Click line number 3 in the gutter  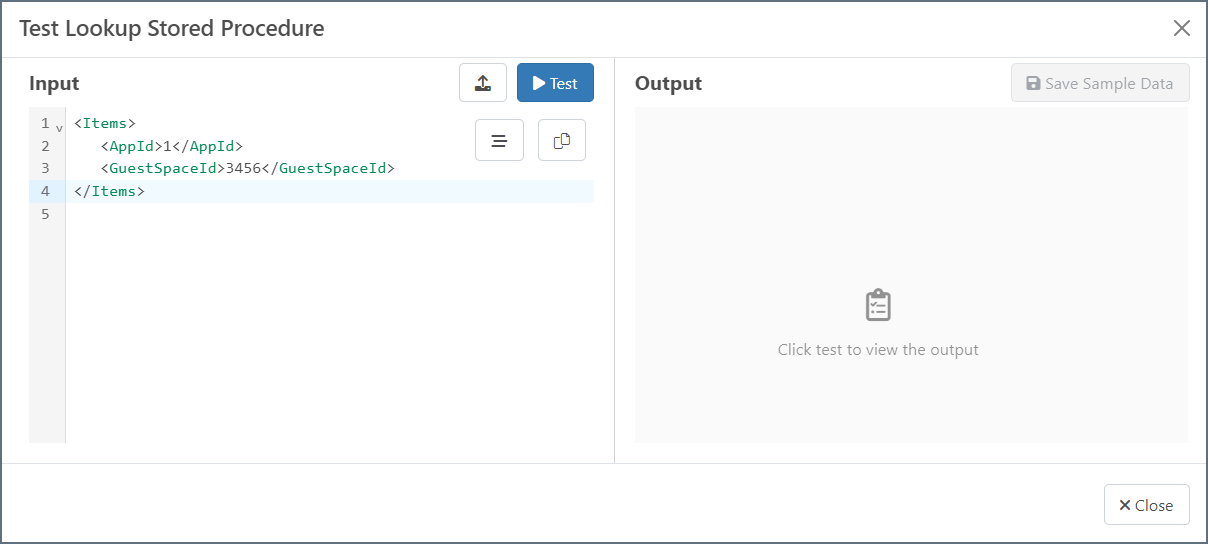pos(44,168)
